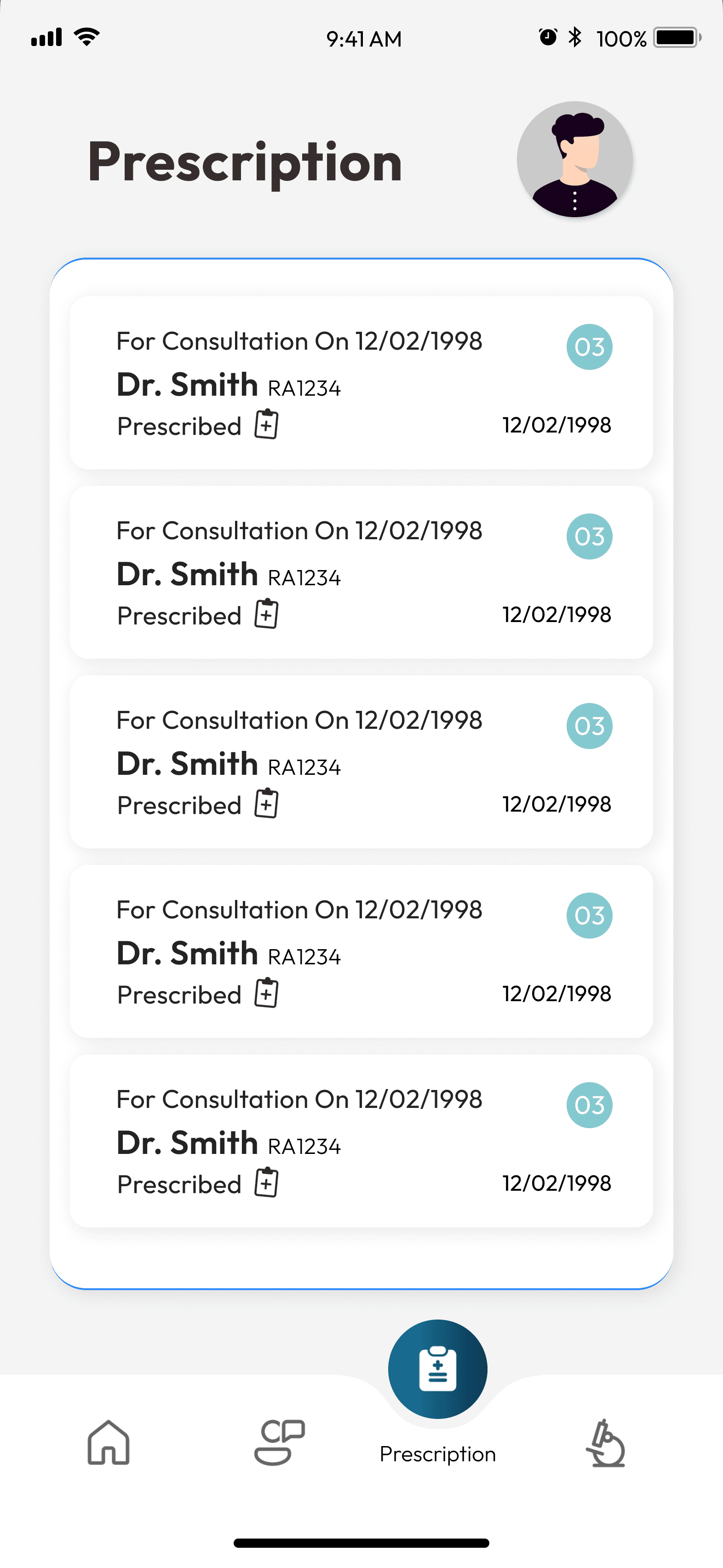This screenshot has height=1568, width=723.
Task: Open the Home tab icon
Action: point(109,1442)
